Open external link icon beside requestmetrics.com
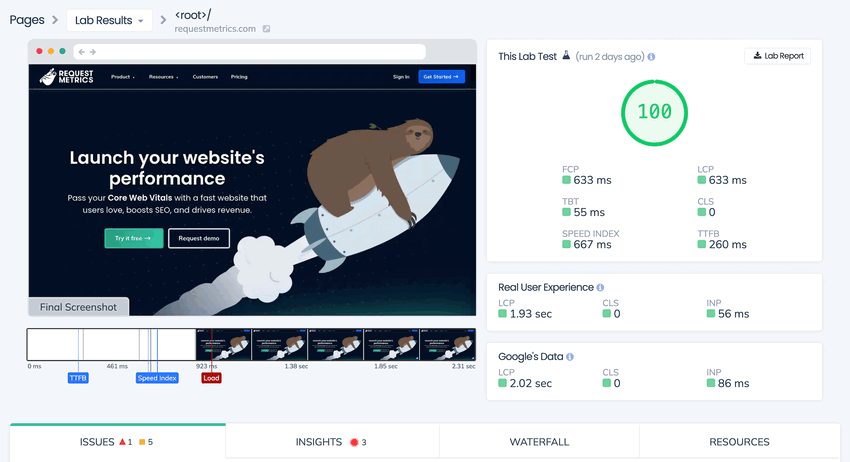The width and height of the screenshot is (850, 462). pyautogui.click(x=266, y=29)
